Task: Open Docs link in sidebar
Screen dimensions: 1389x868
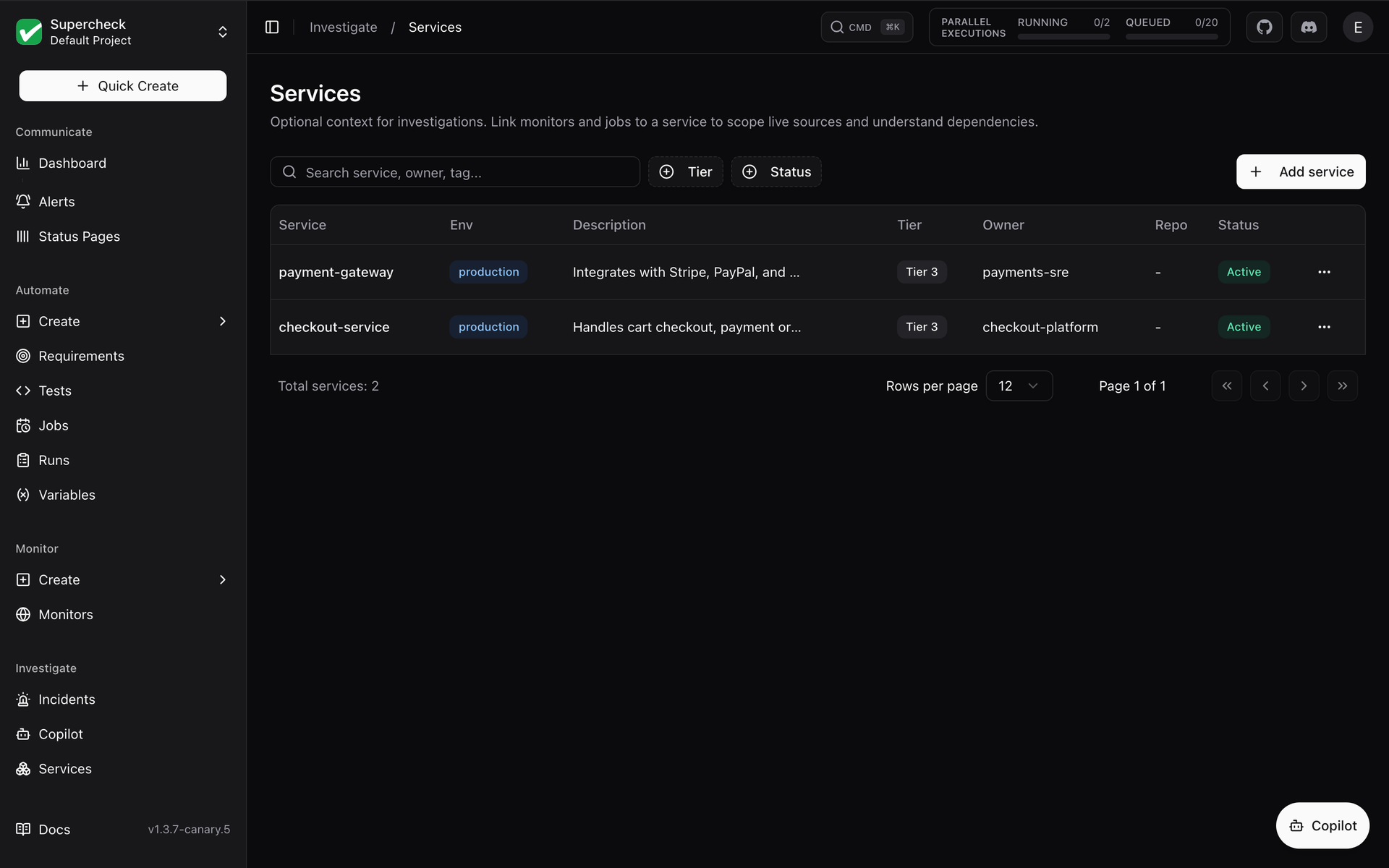Action: 43,830
